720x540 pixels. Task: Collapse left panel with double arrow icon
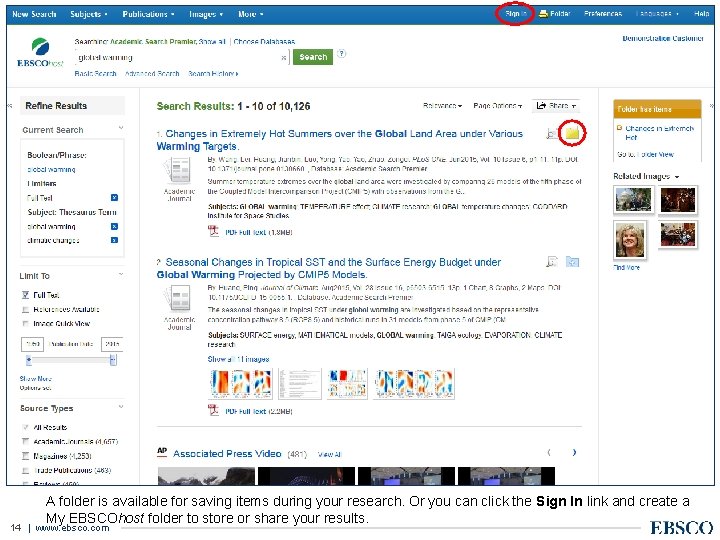point(10,106)
